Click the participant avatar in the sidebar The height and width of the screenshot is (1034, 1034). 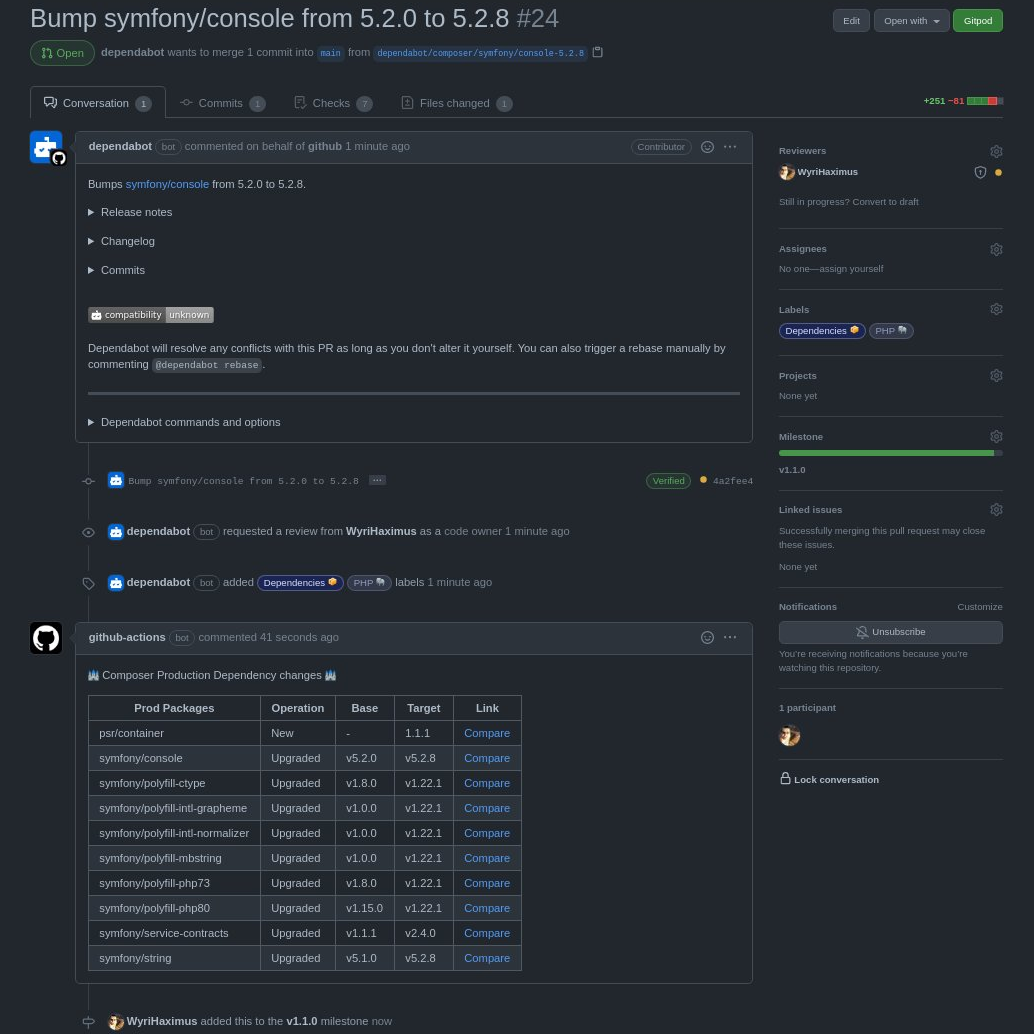[789, 736]
